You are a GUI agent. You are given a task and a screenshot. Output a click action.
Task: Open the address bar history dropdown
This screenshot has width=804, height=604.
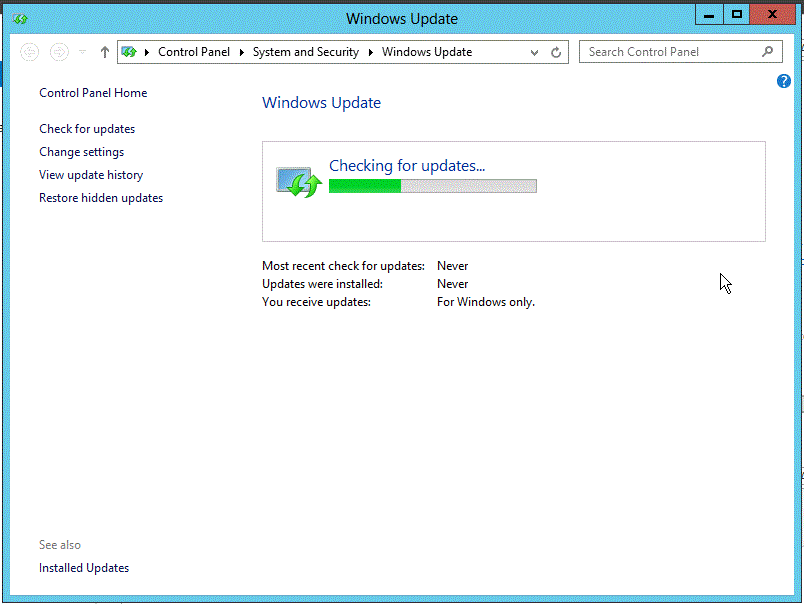coord(534,52)
